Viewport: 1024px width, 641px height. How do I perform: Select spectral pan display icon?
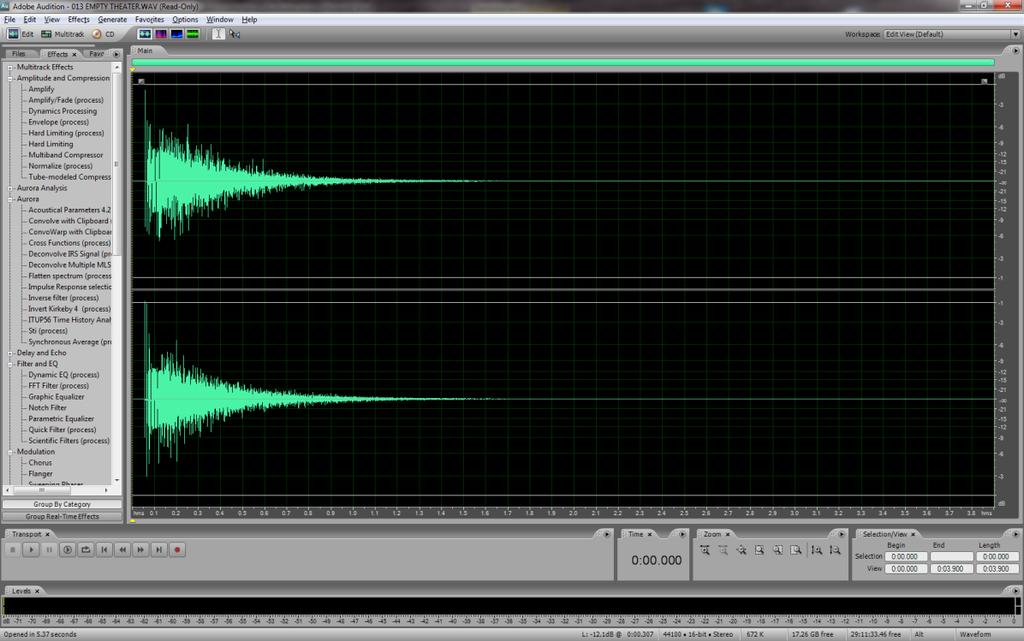(x=176, y=34)
